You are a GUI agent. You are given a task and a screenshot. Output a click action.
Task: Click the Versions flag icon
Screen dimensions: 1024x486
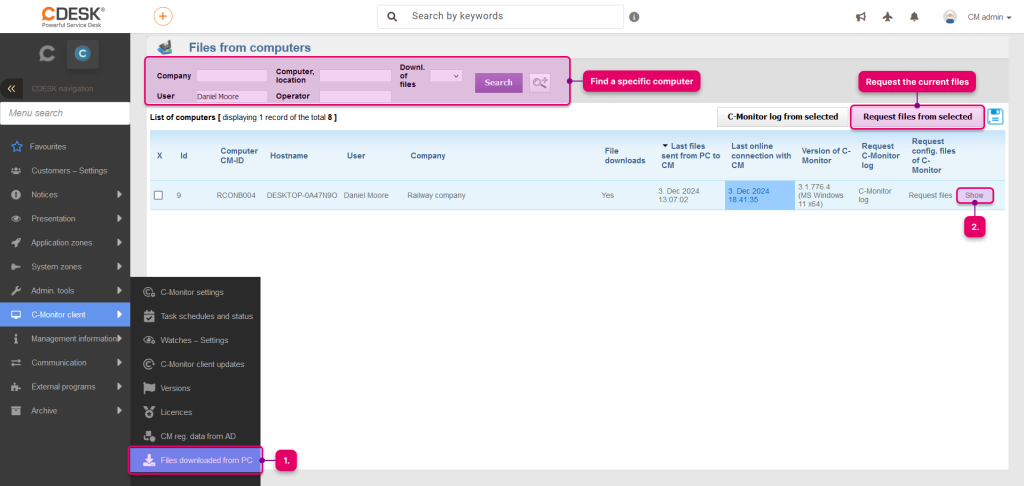pyautogui.click(x=148, y=388)
